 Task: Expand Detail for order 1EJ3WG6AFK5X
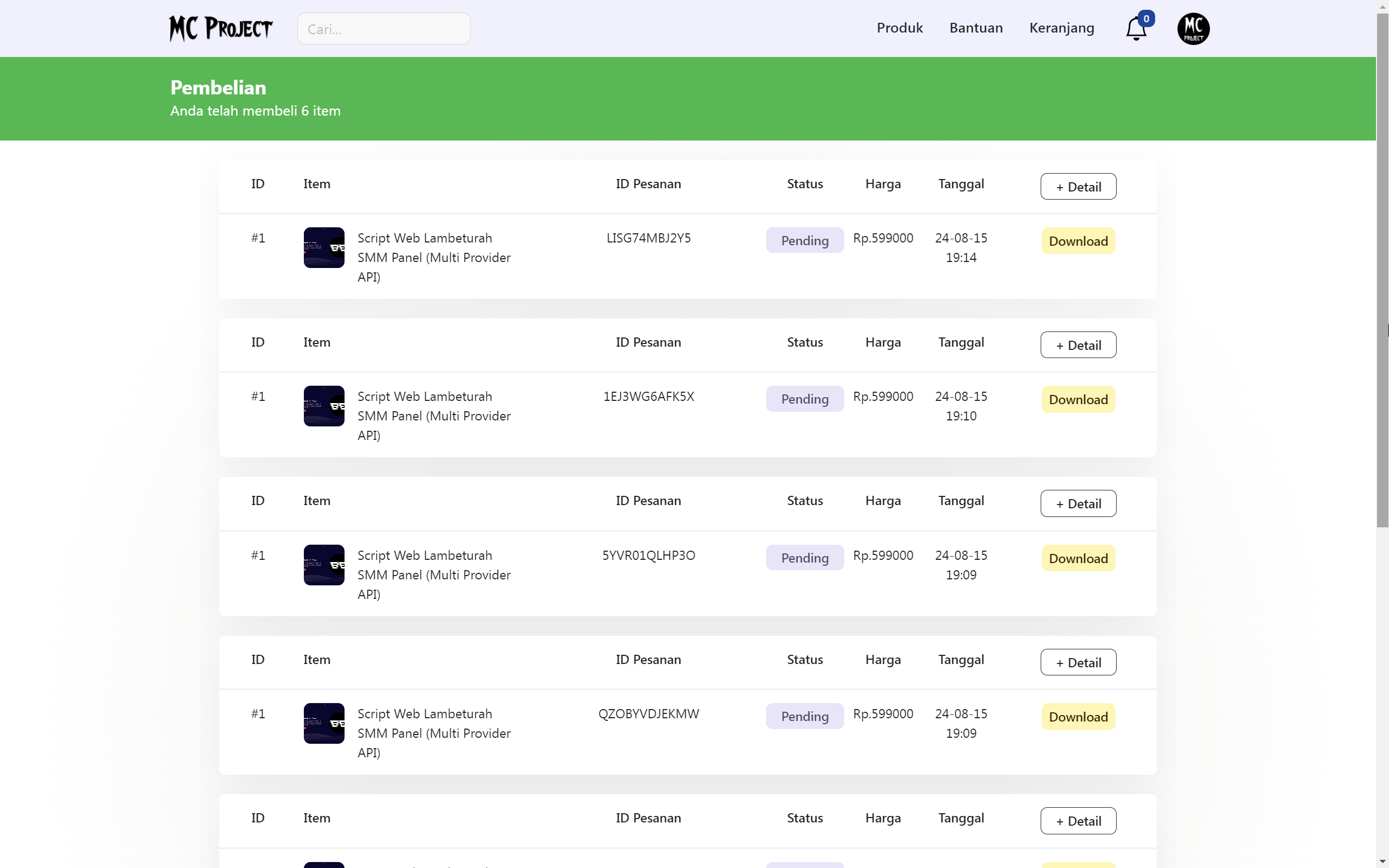1078,344
